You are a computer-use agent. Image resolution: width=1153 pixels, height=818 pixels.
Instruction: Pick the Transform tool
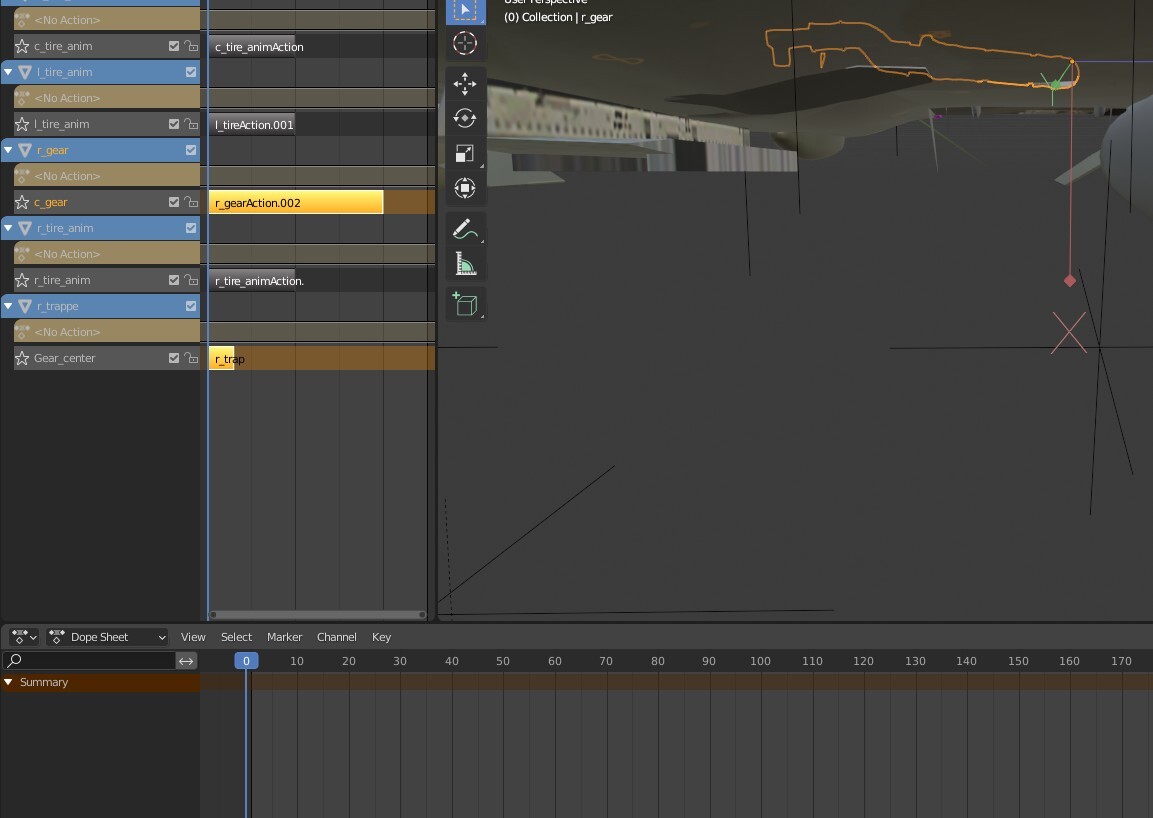click(x=465, y=188)
